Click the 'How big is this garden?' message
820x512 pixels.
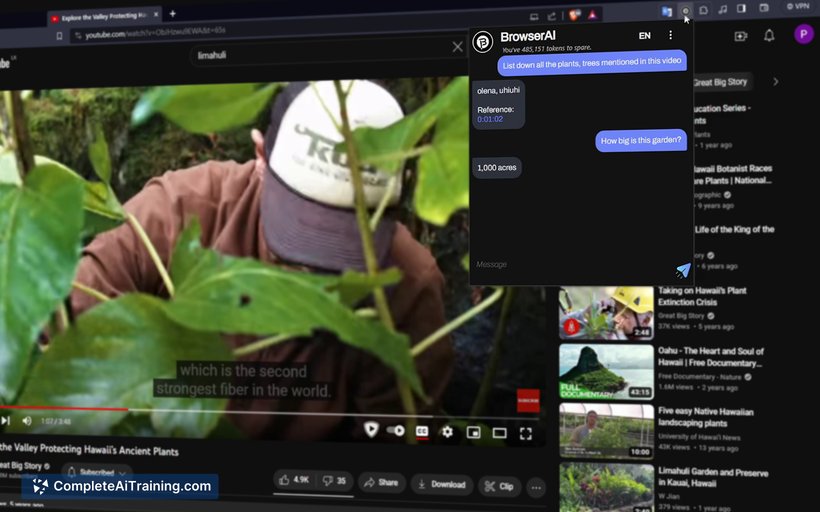[x=641, y=141]
